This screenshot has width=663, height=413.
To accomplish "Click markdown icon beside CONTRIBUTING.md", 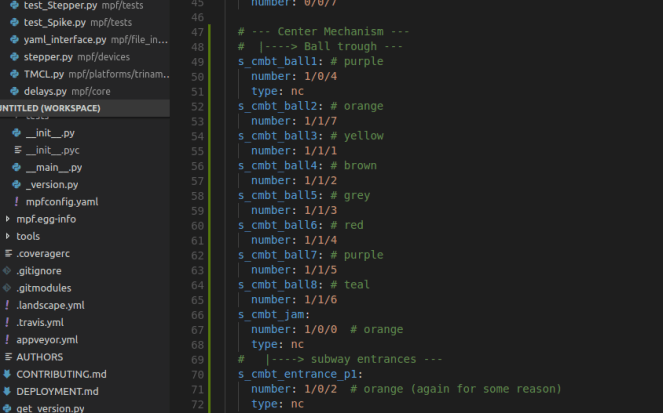I will click(x=7, y=375).
